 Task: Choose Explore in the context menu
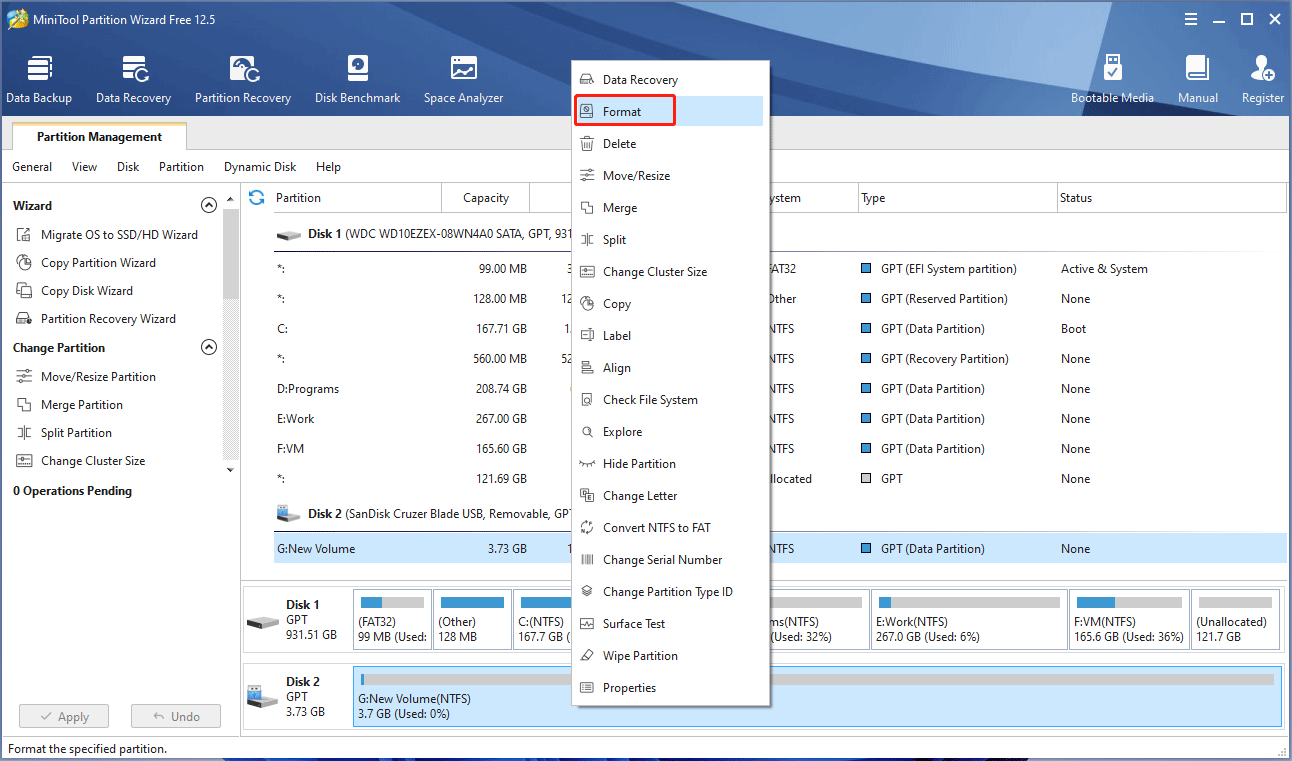tap(670, 432)
